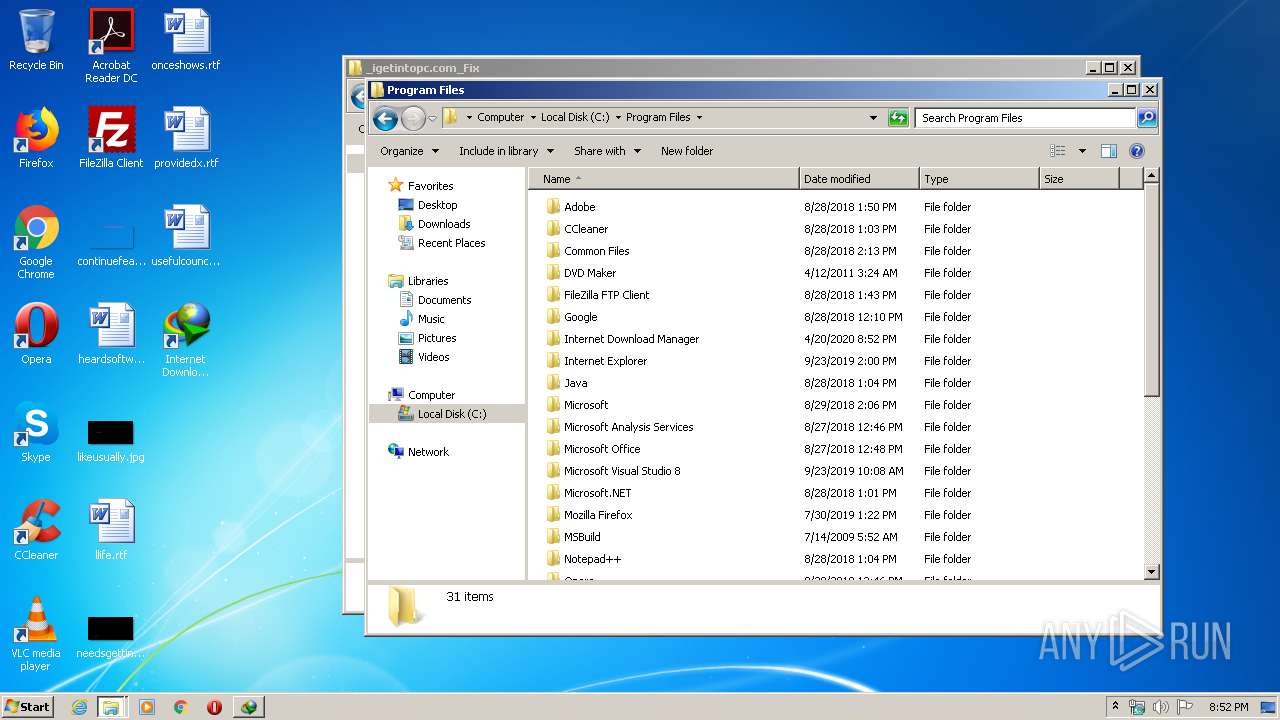Open onceshows.rtf document on desktop
1280x720 pixels.
coord(186,41)
